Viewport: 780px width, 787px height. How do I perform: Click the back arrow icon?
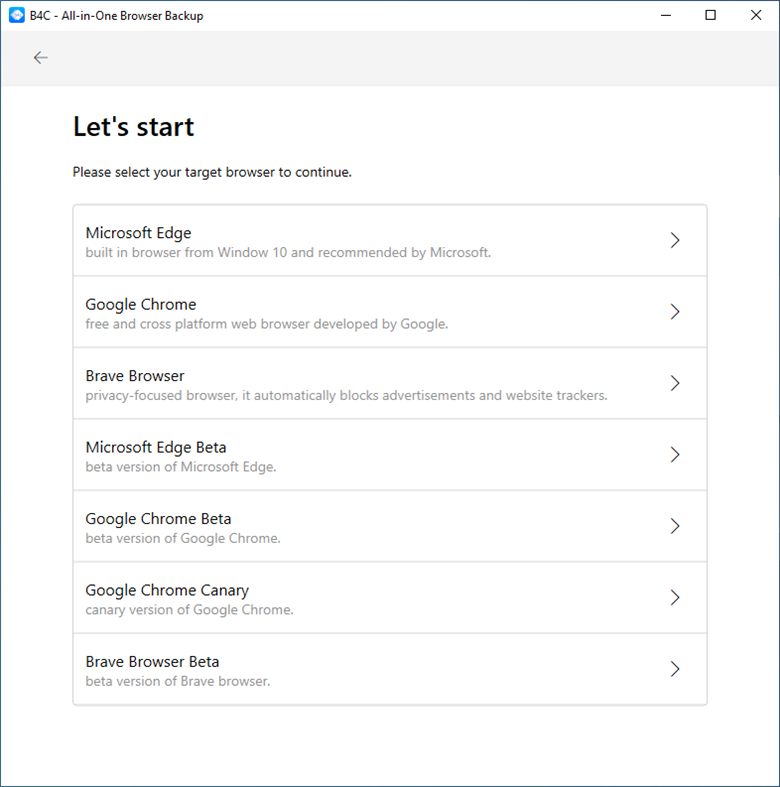tap(40, 58)
